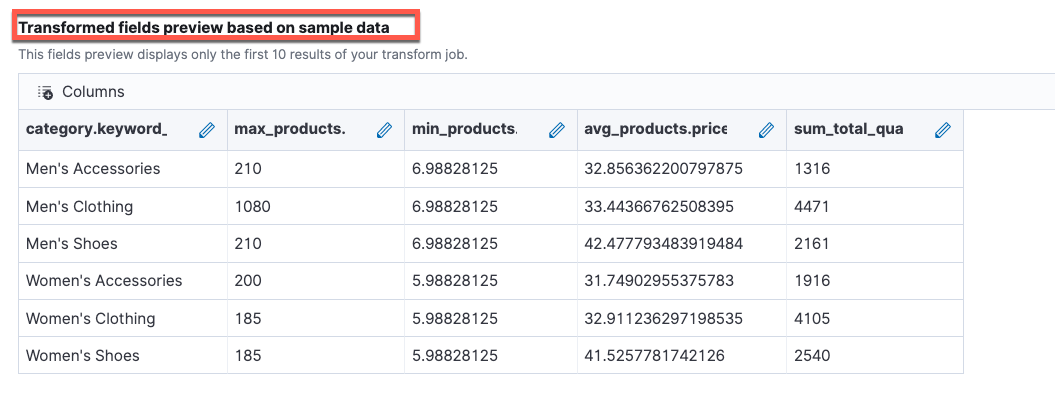Click edit pencil for max_products column

coord(384,130)
